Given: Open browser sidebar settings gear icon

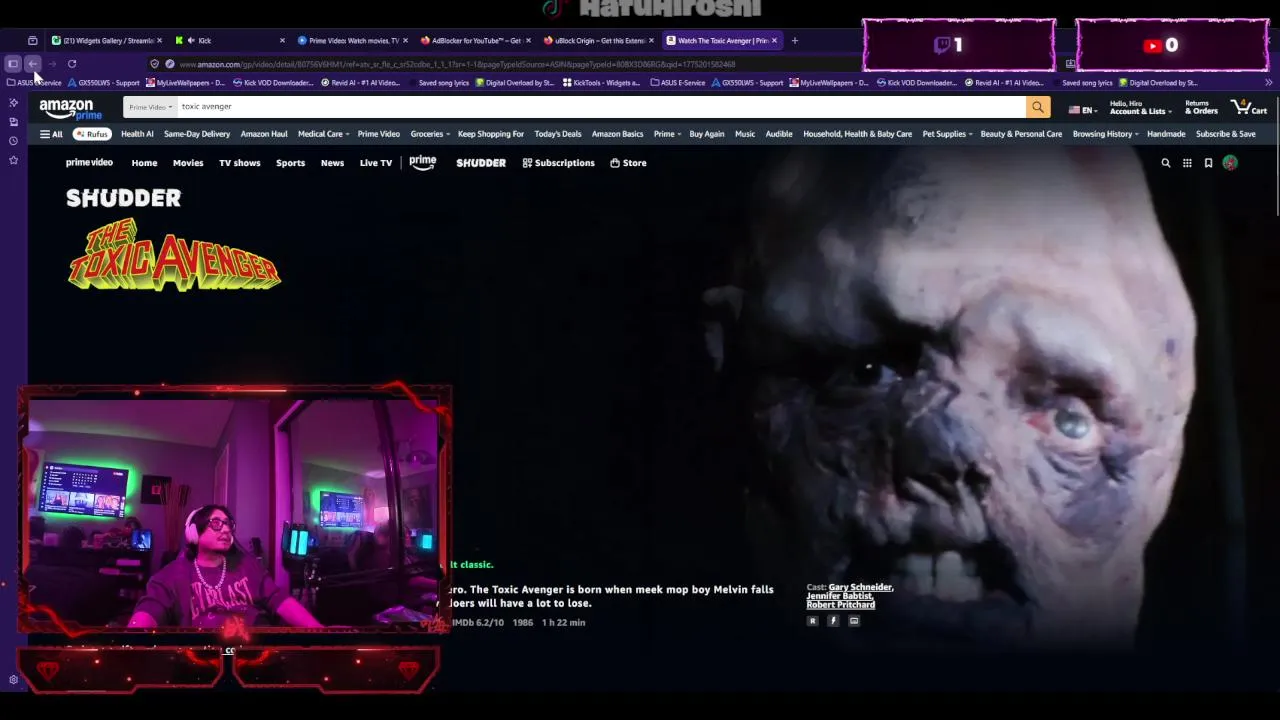Looking at the screenshot, I should [x=13, y=680].
